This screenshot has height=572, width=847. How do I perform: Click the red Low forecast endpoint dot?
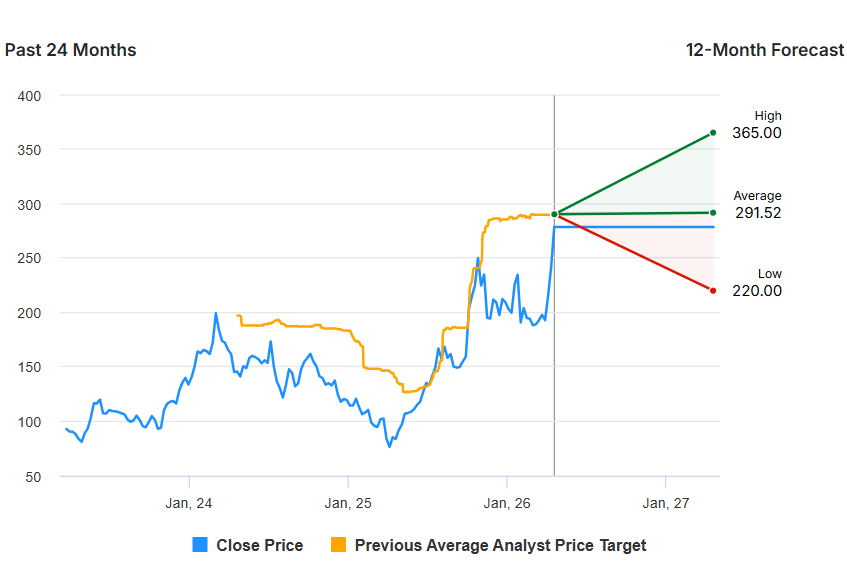tap(713, 291)
